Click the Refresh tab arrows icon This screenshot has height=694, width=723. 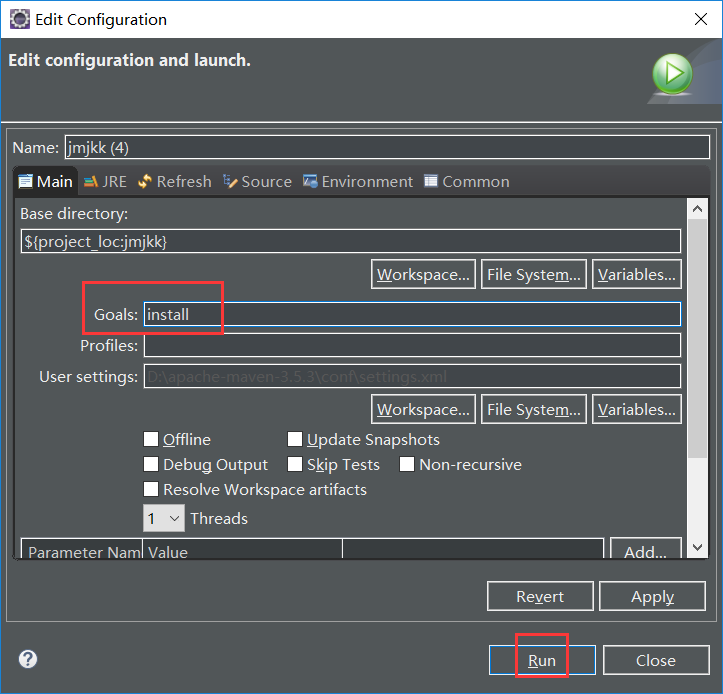point(145,182)
